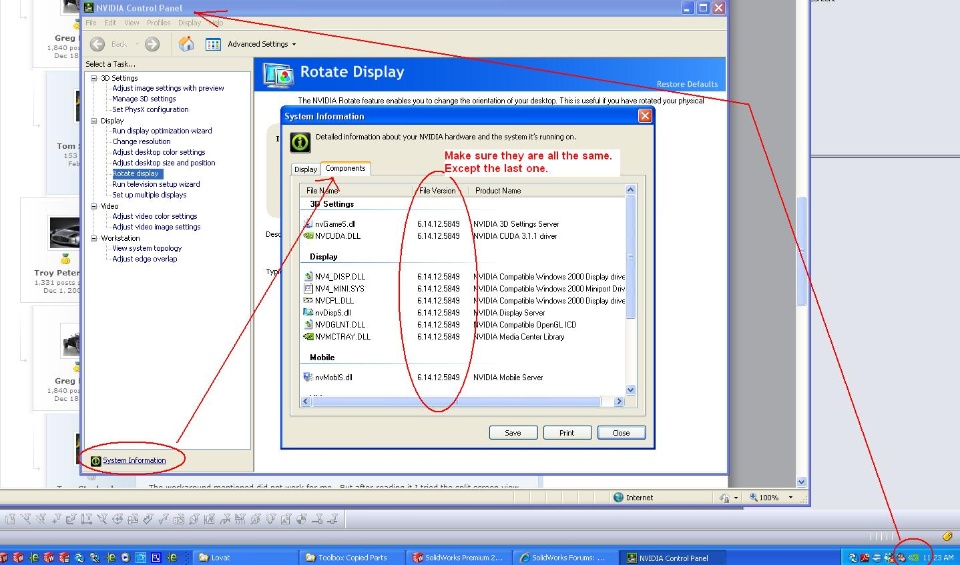Open the View menu

(132, 23)
